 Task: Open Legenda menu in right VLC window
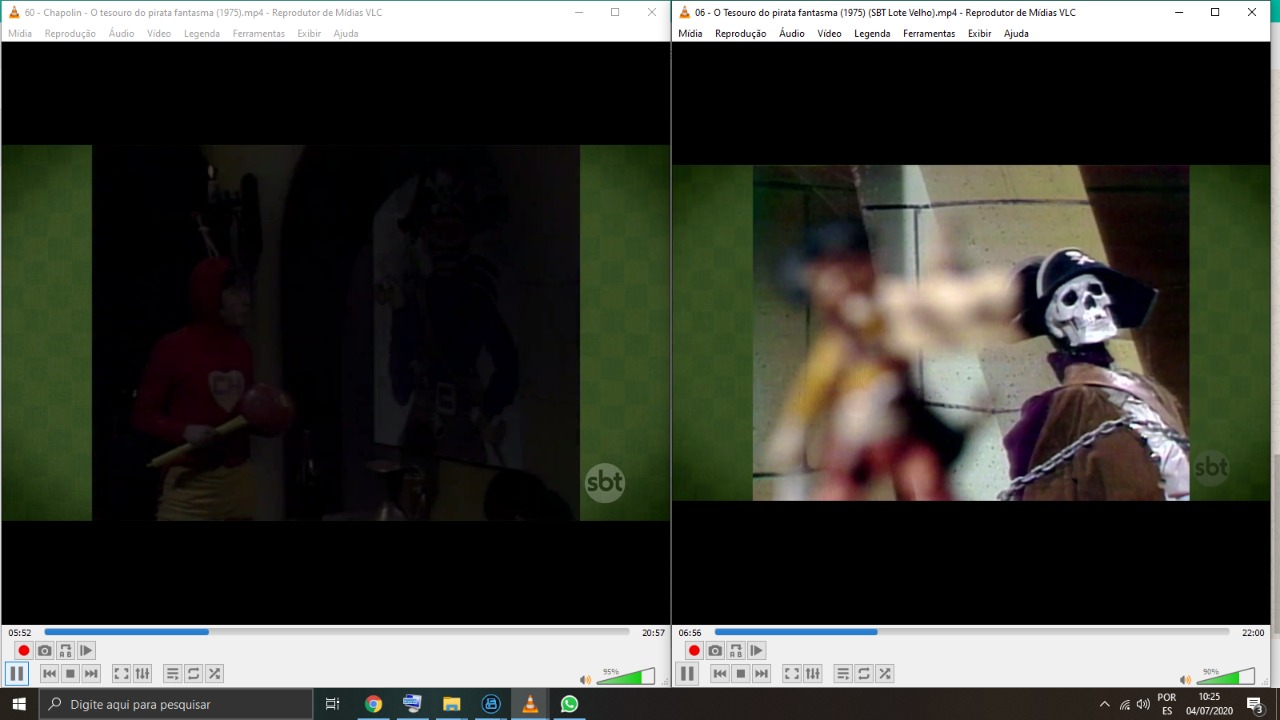(x=872, y=33)
